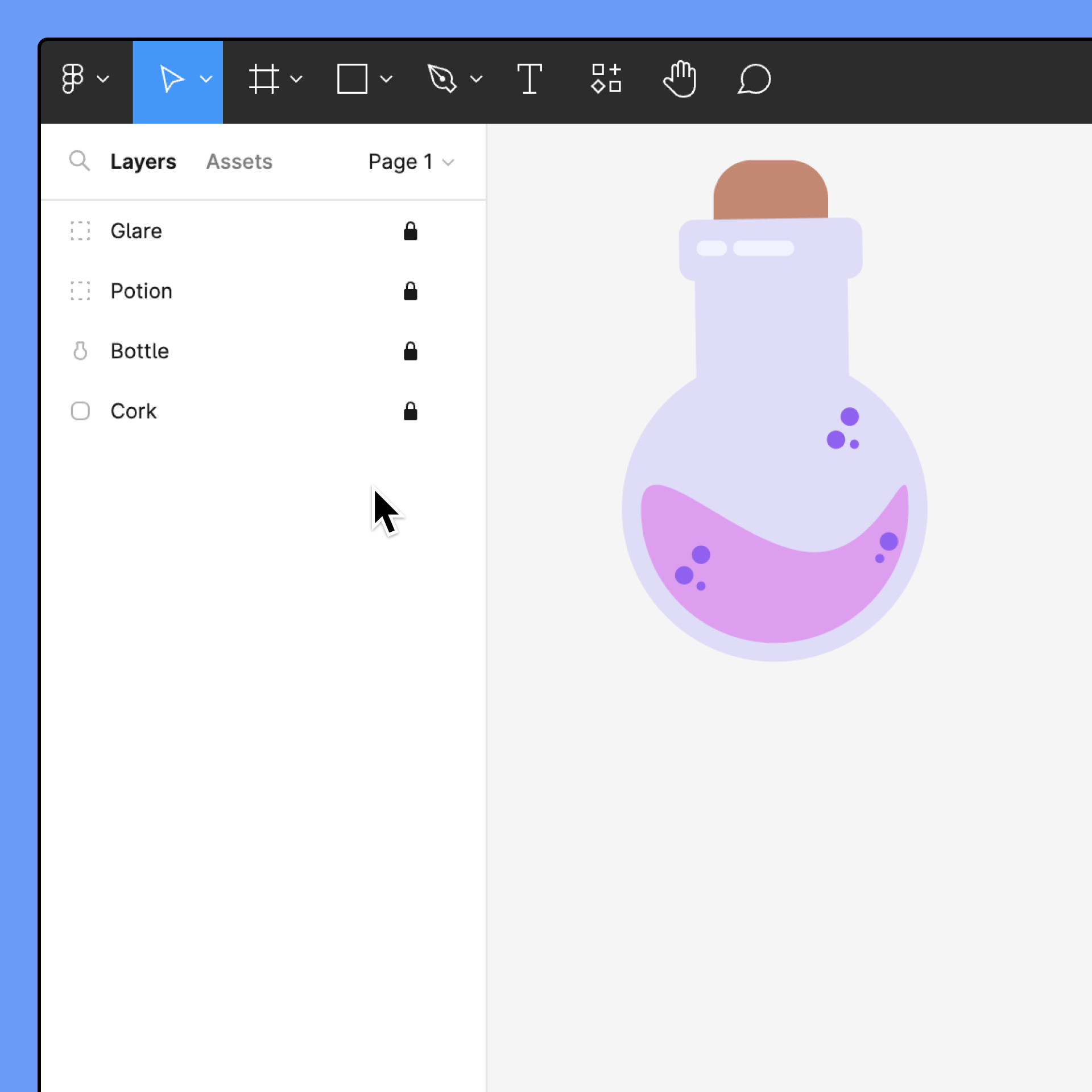
Task: Unlock the Bottle layer
Action: coord(410,351)
